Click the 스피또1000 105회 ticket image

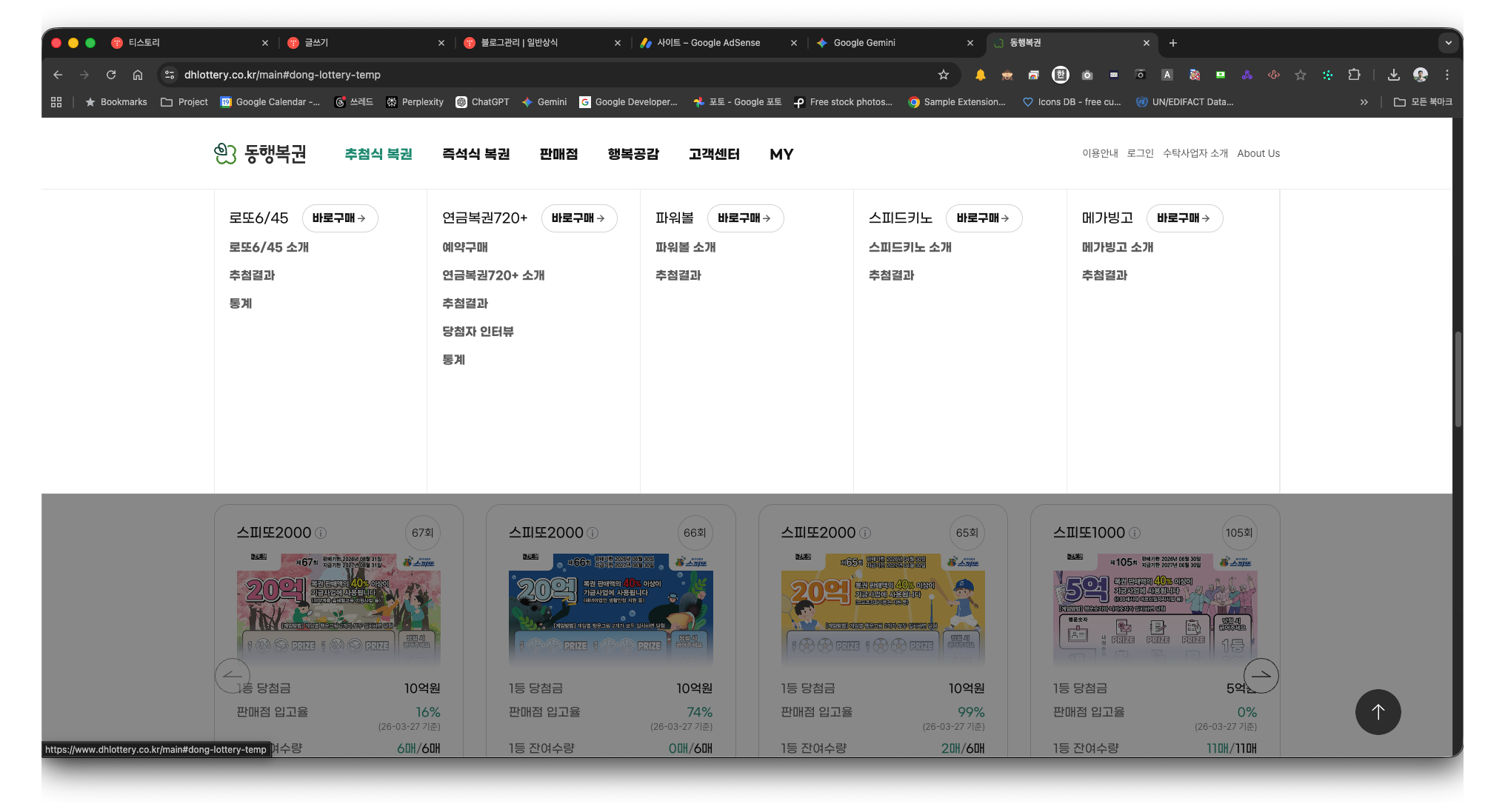[1155, 610]
